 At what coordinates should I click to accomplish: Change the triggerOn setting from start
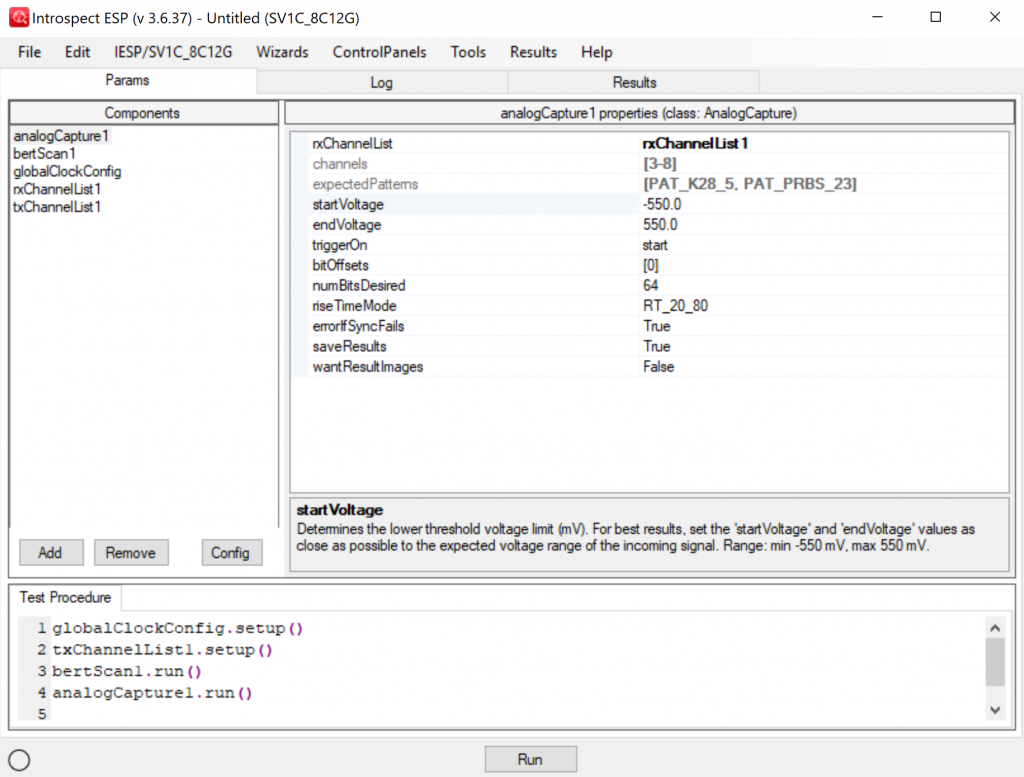click(x=655, y=244)
